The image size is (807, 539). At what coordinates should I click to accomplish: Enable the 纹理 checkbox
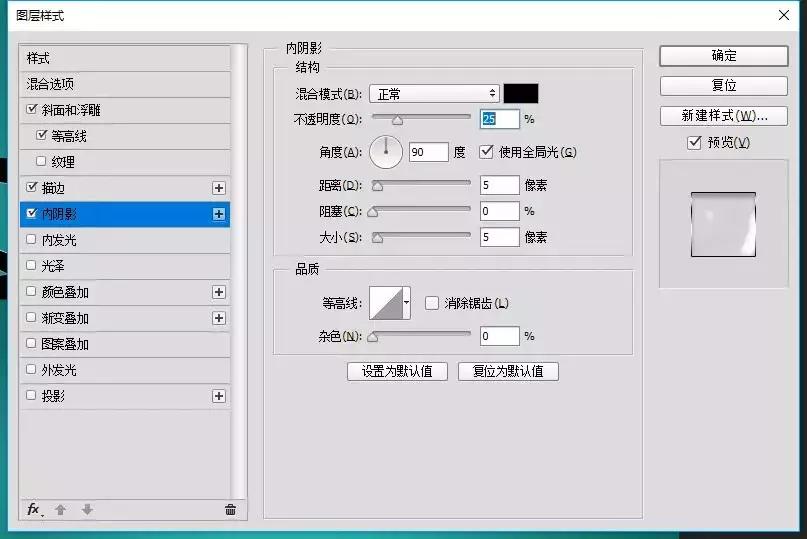[x=41, y=161]
